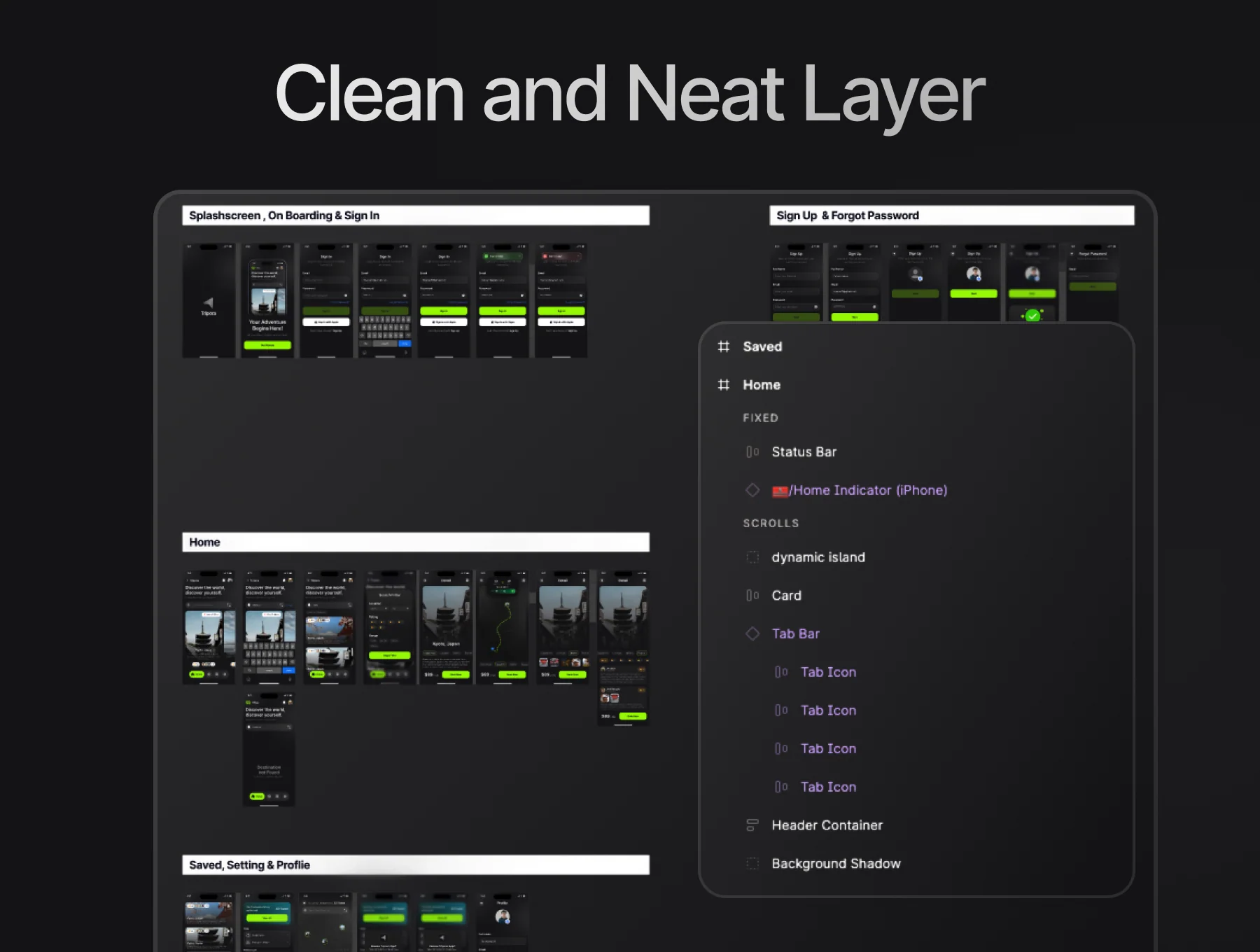Image resolution: width=1260 pixels, height=952 pixels.
Task: Click the layout icon beside Header Container
Action: pyautogui.click(x=752, y=825)
